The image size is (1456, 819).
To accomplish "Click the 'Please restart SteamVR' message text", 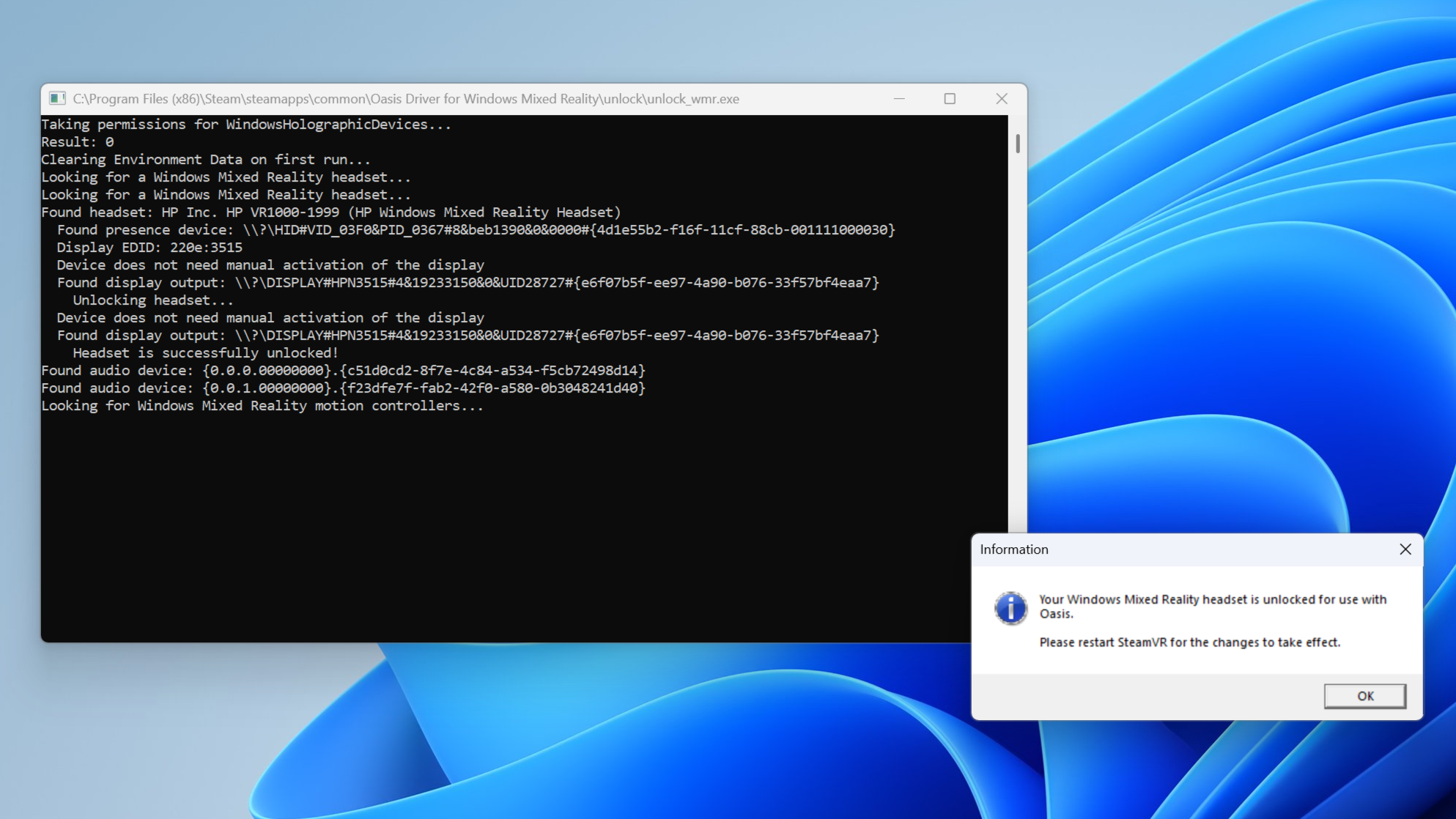I will tap(1190, 642).
